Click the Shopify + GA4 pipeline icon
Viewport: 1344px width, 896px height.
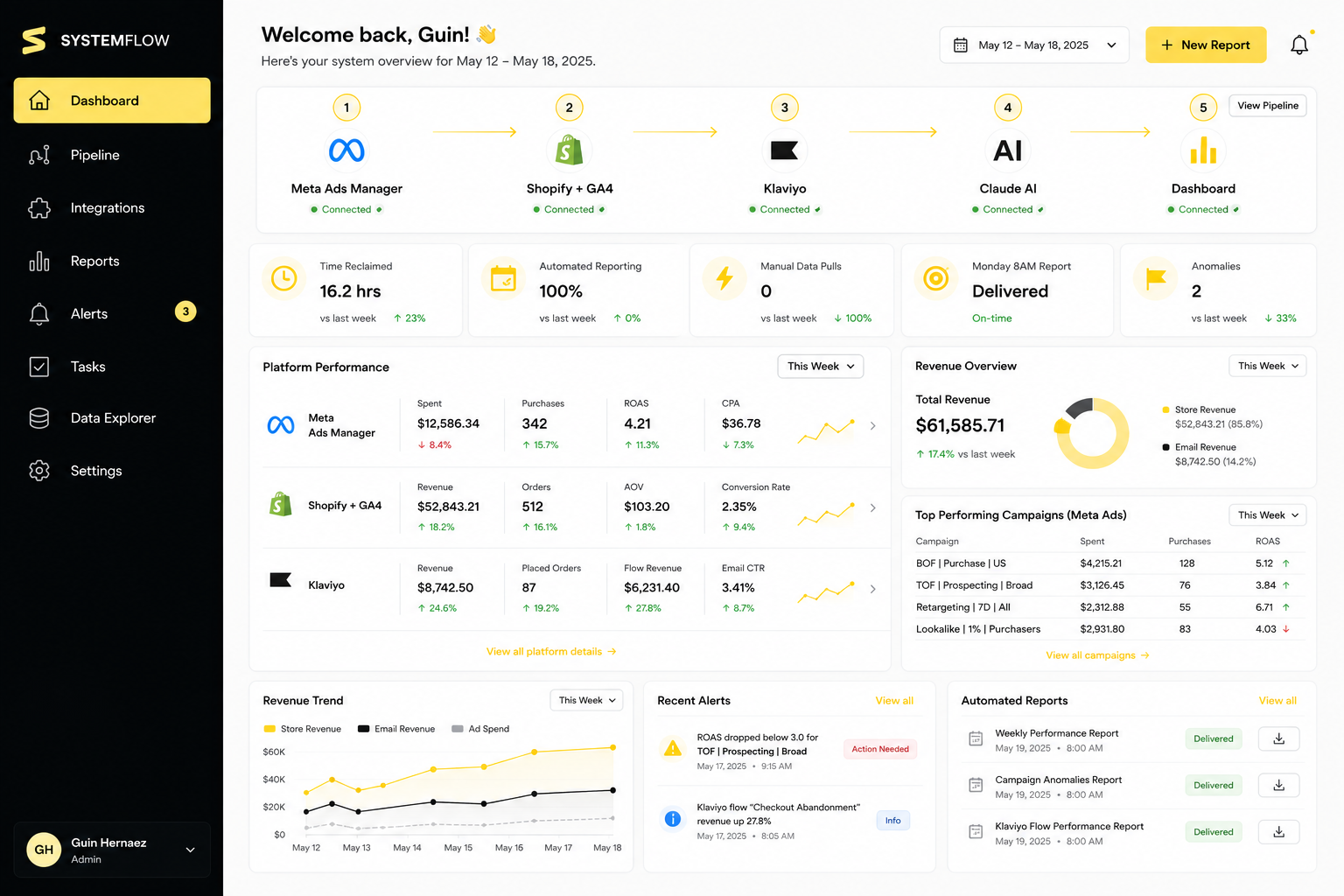[x=569, y=150]
